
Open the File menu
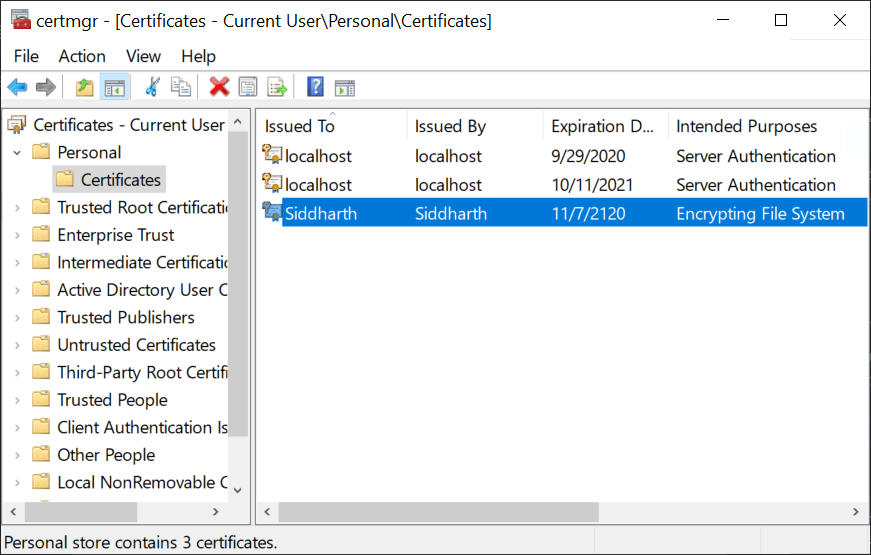tap(26, 56)
